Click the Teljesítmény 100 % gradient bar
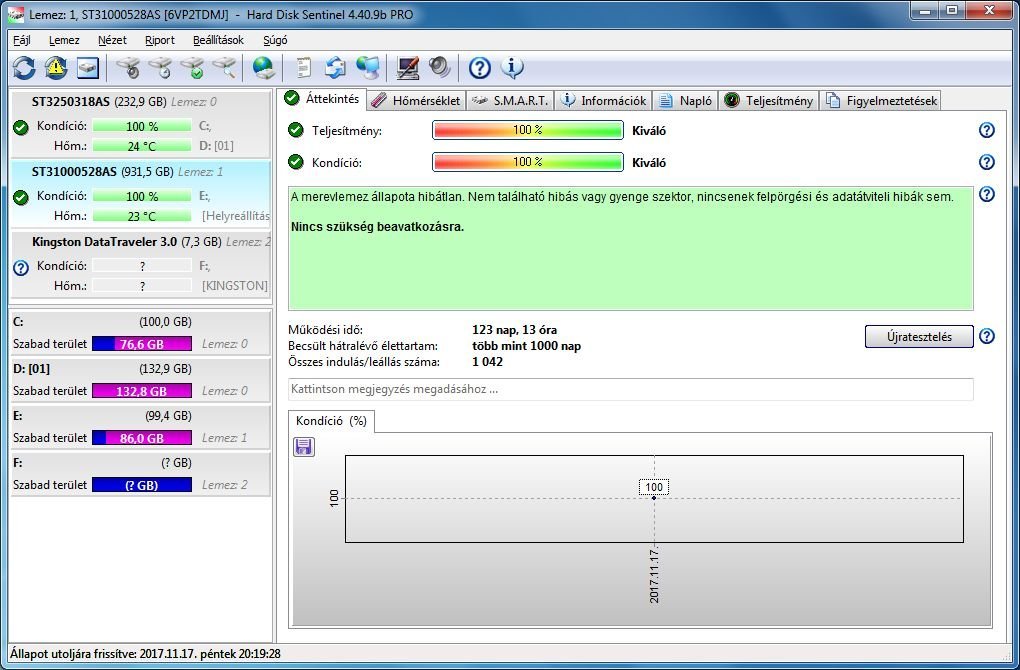Image resolution: width=1020 pixels, height=670 pixels. click(528, 130)
